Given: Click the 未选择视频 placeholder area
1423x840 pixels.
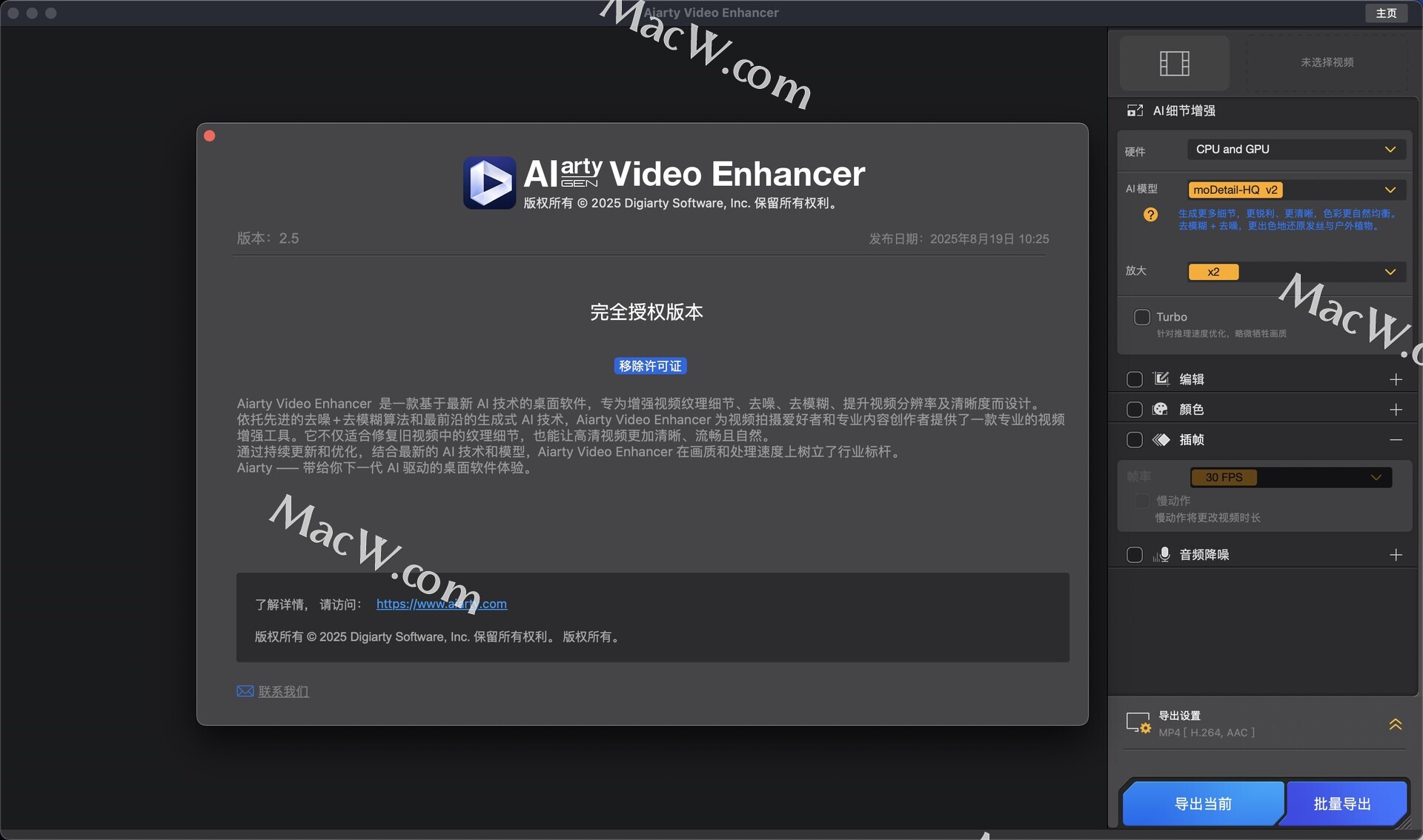Looking at the screenshot, I should point(1327,62).
